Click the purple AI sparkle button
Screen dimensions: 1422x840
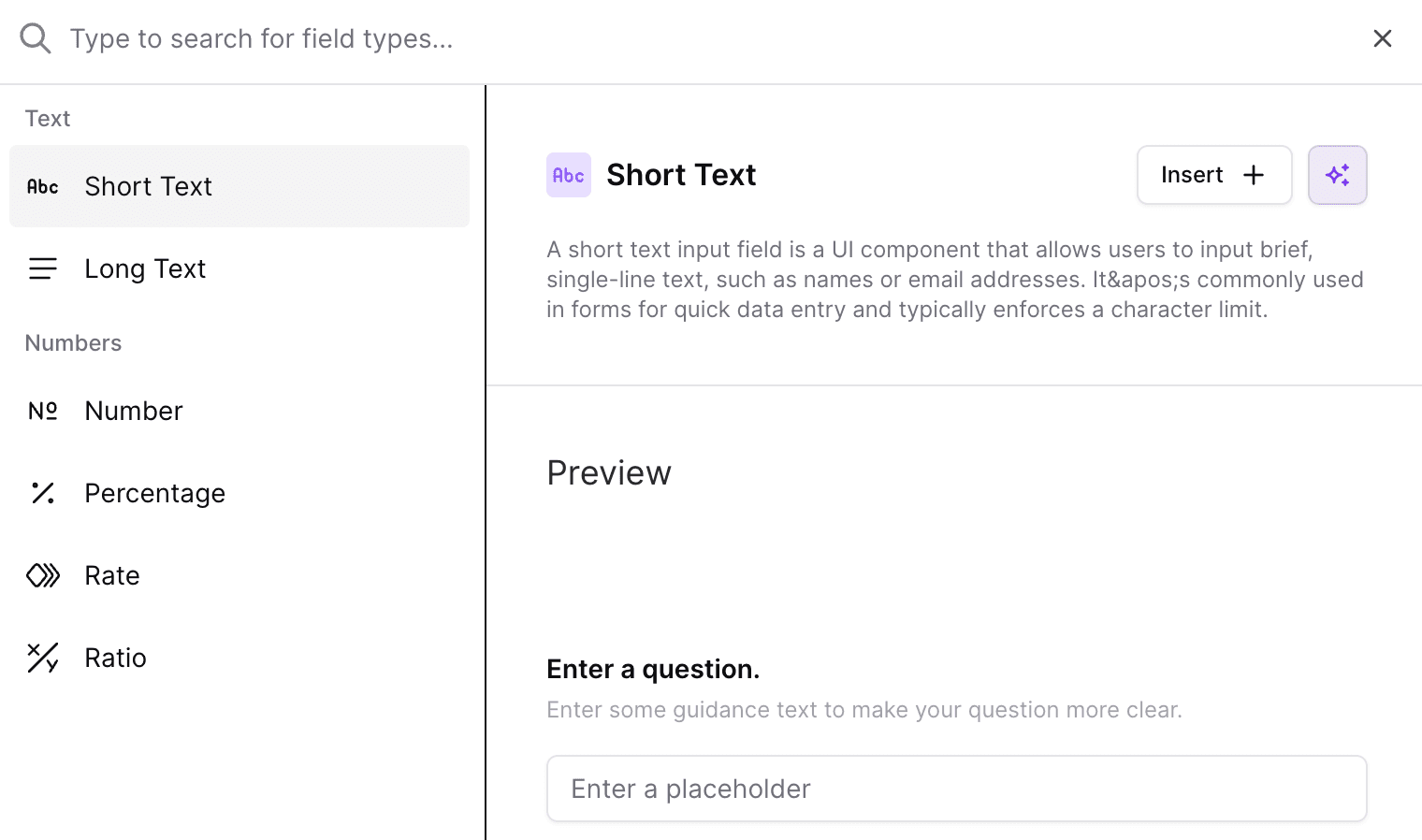(1338, 175)
